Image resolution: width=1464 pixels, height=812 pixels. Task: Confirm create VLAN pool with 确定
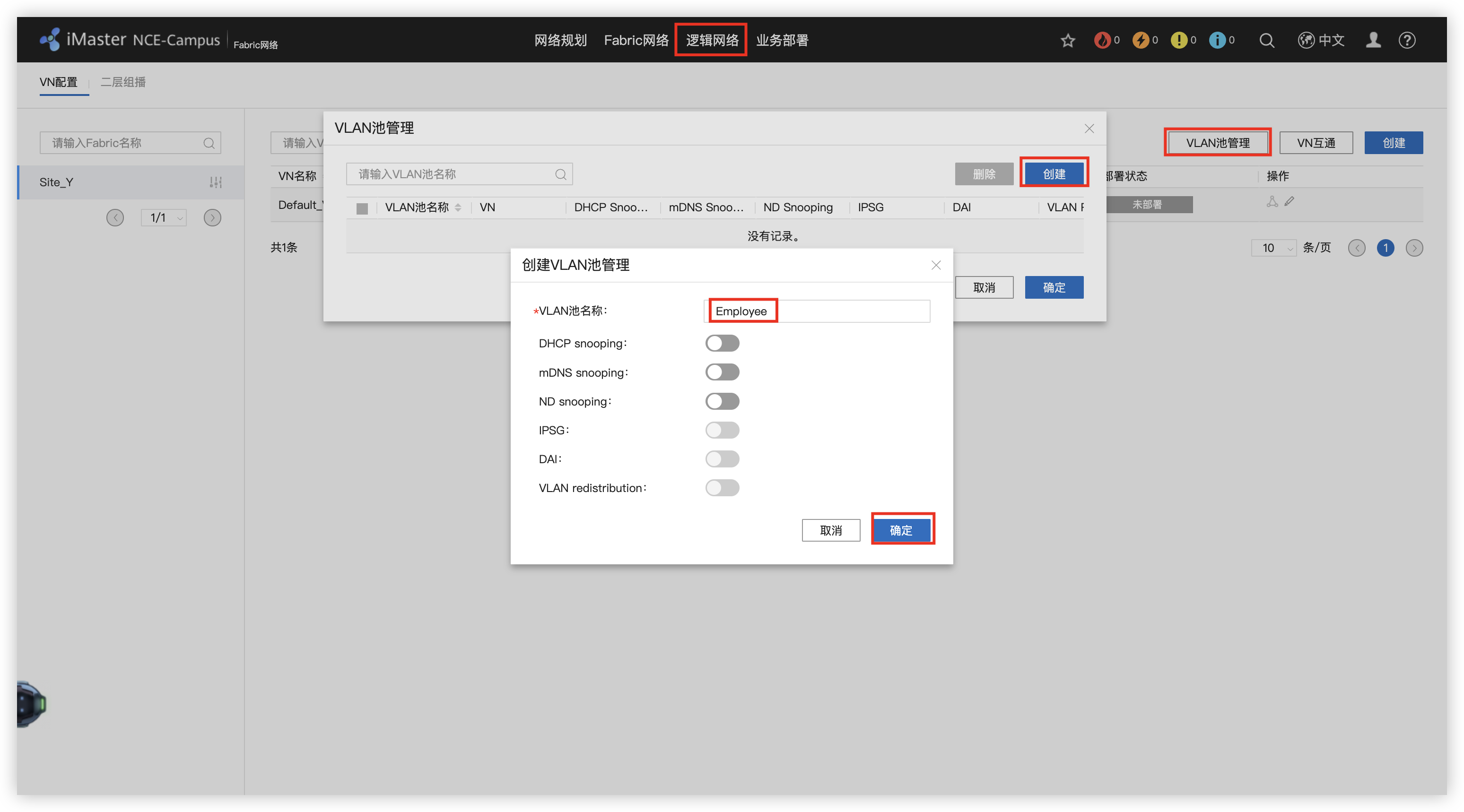tap(901, 530)
